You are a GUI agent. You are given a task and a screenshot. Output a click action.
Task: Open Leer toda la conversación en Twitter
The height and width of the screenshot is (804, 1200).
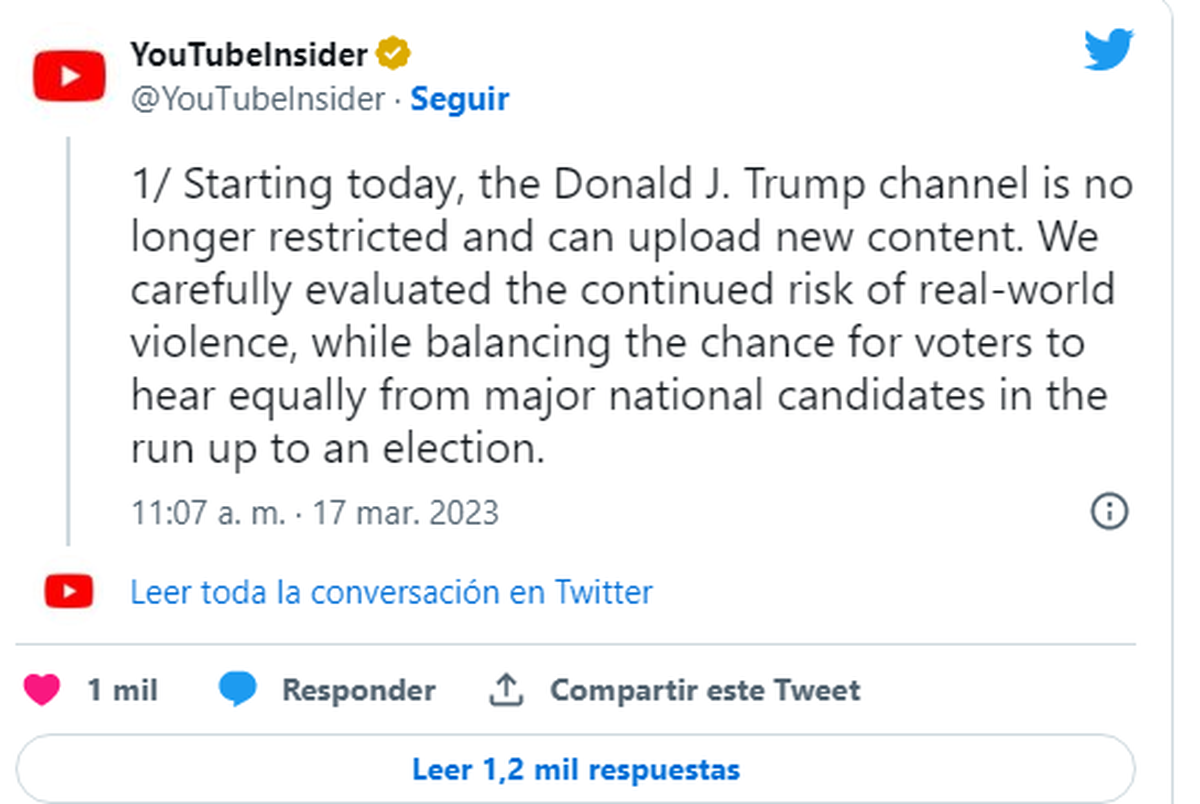click(391, 592)
